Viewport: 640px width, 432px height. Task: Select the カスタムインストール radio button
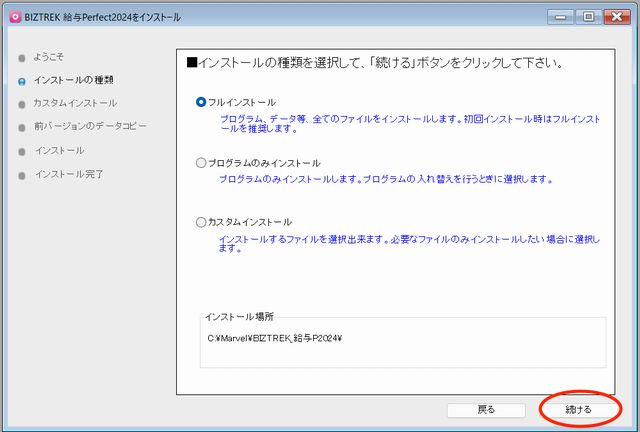pyautogui.click(x=200, y=222)
